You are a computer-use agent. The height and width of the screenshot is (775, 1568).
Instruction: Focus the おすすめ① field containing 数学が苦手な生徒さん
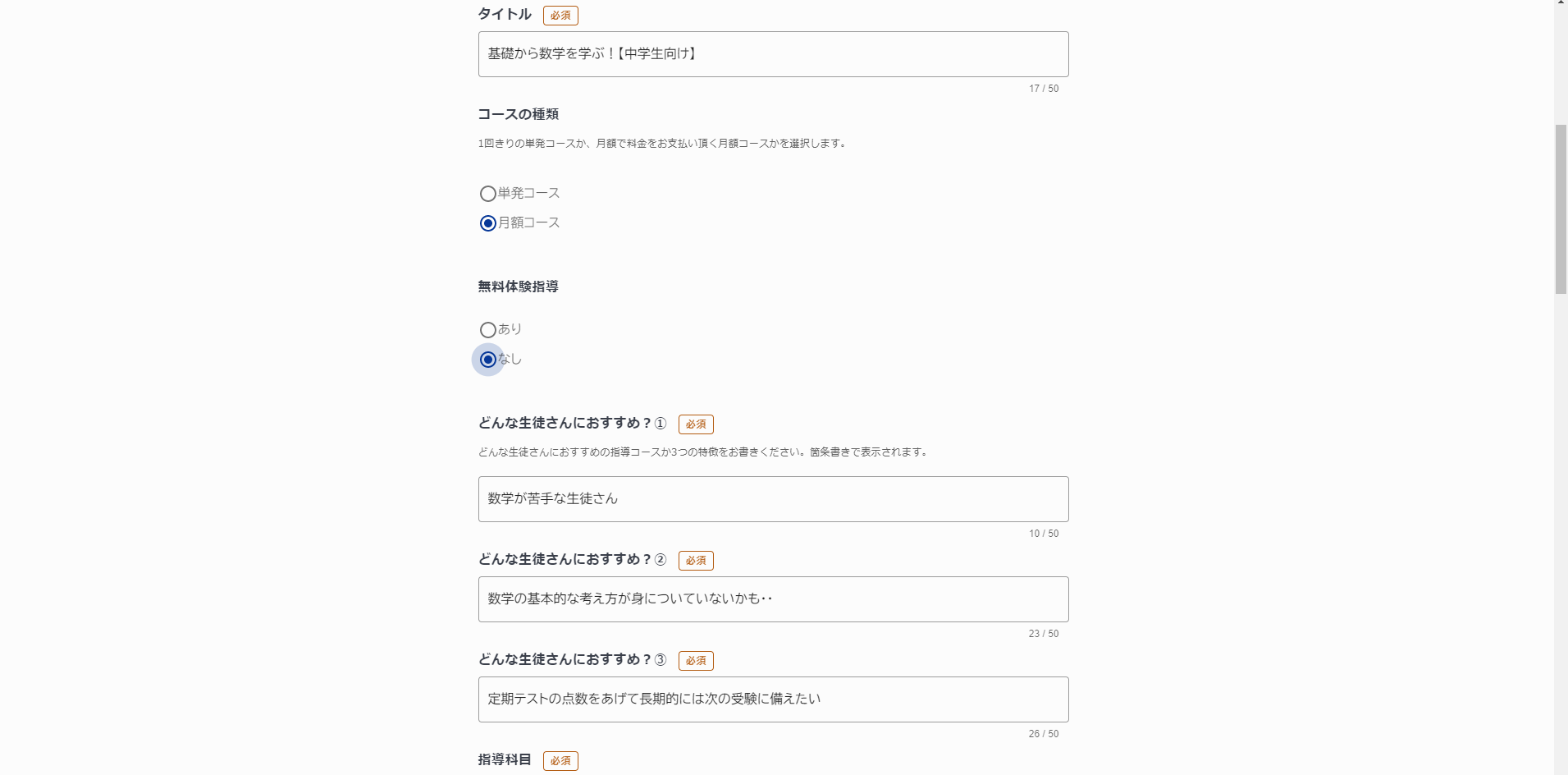[773, 499]
